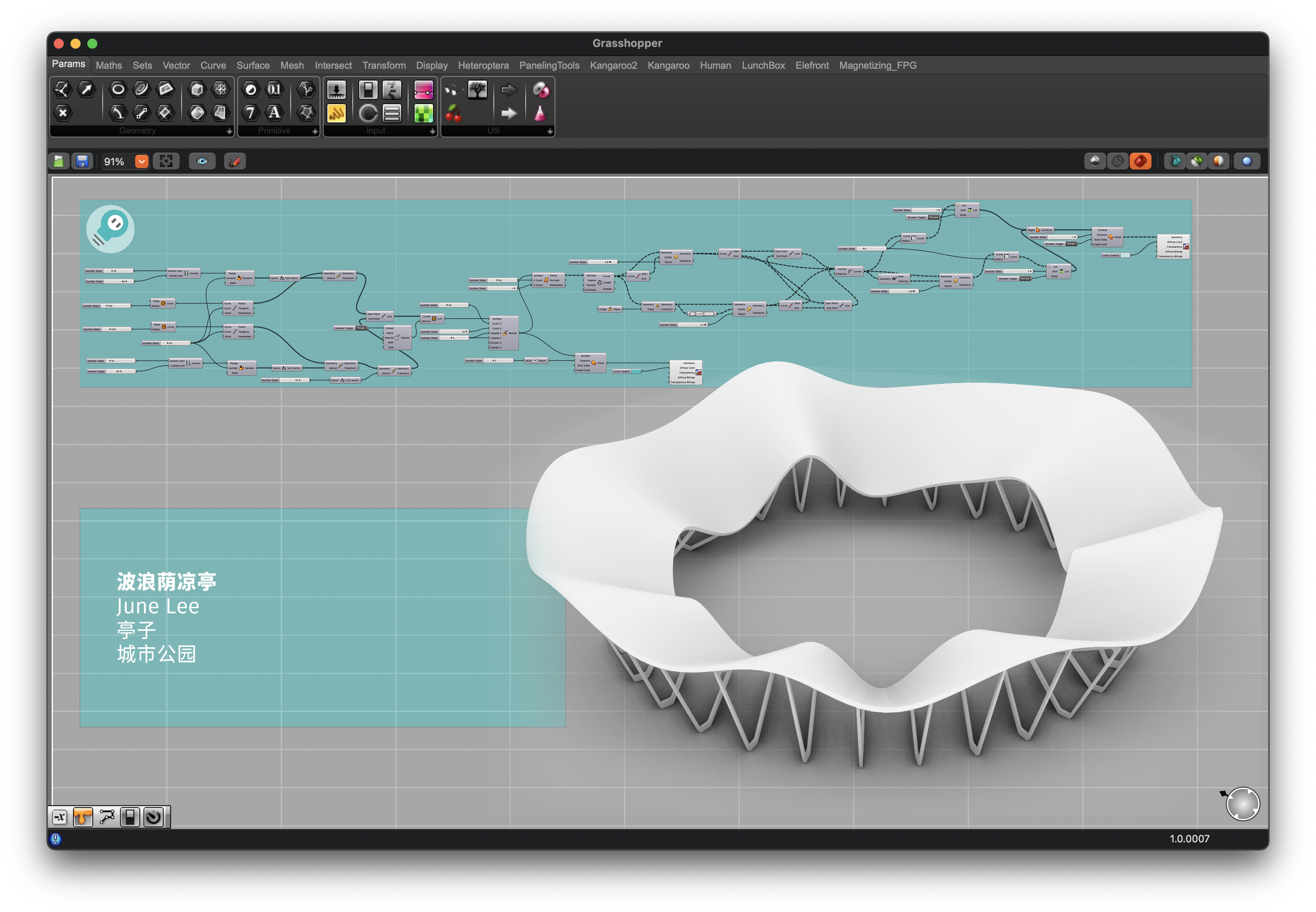Screen dimensions: 1316x912
Task: Expand the Input panel components
Action: point(432,131)
